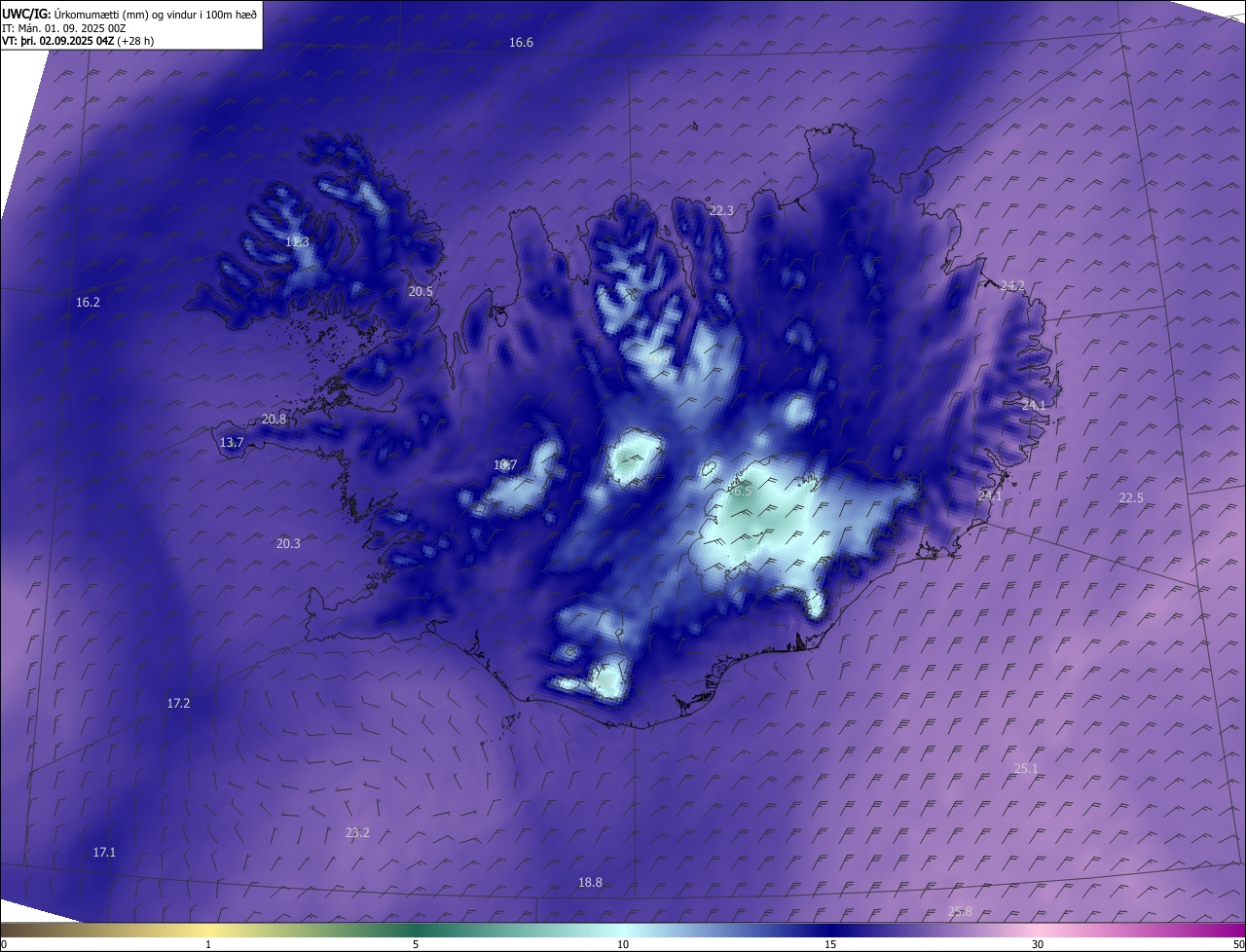This screenshot has height=952, width=1246.
Task: Click the 25.8 value near the bottom
Action: 960,911
